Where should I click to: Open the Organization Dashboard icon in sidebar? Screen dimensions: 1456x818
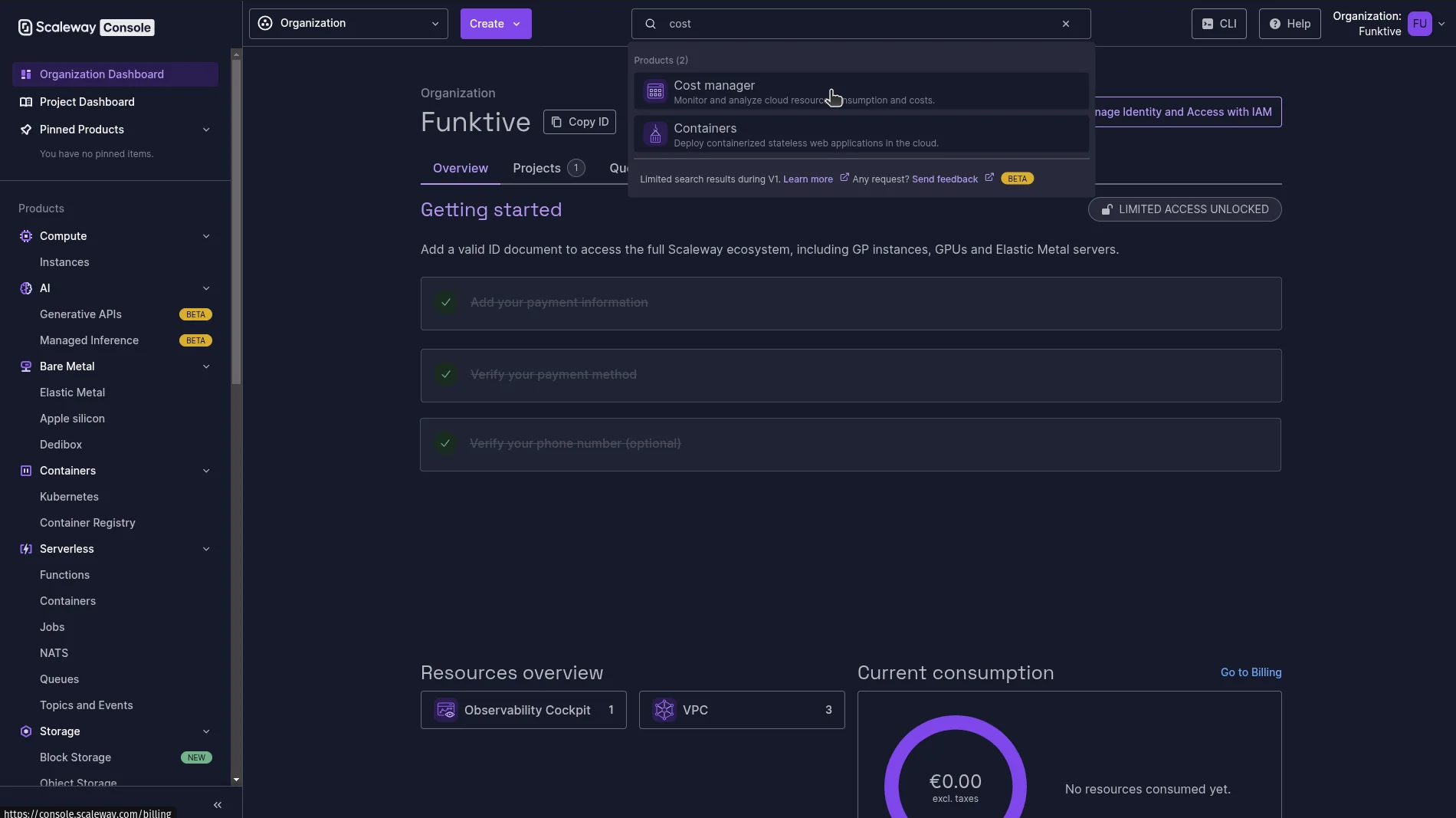point(26,74)
